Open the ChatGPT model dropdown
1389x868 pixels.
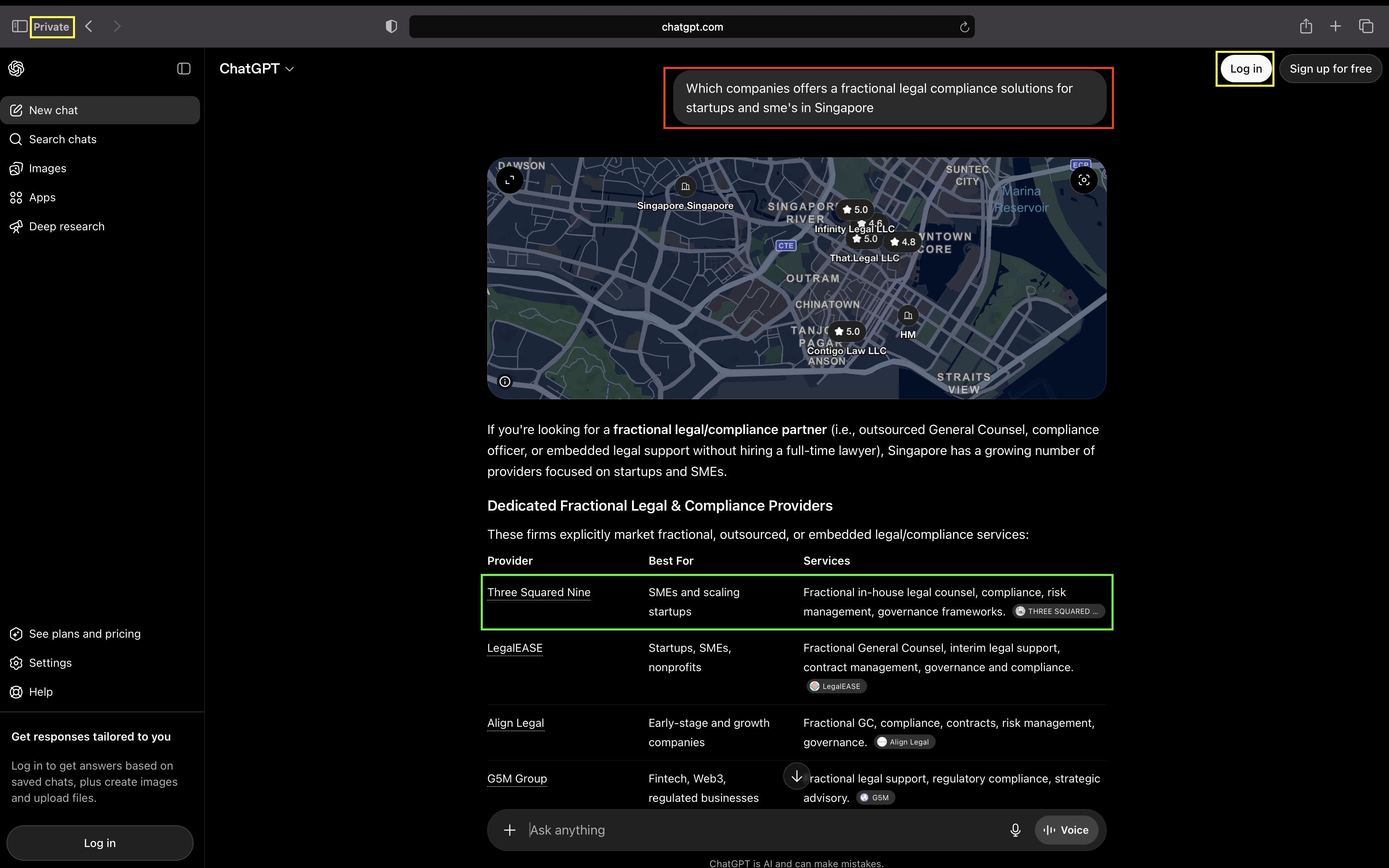coord(257,68)
